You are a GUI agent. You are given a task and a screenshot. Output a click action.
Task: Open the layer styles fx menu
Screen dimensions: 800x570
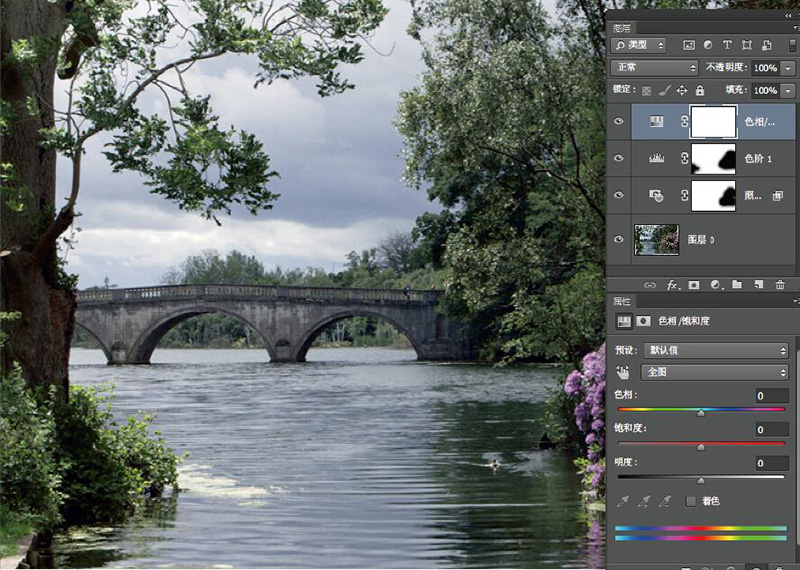[673, 285]
